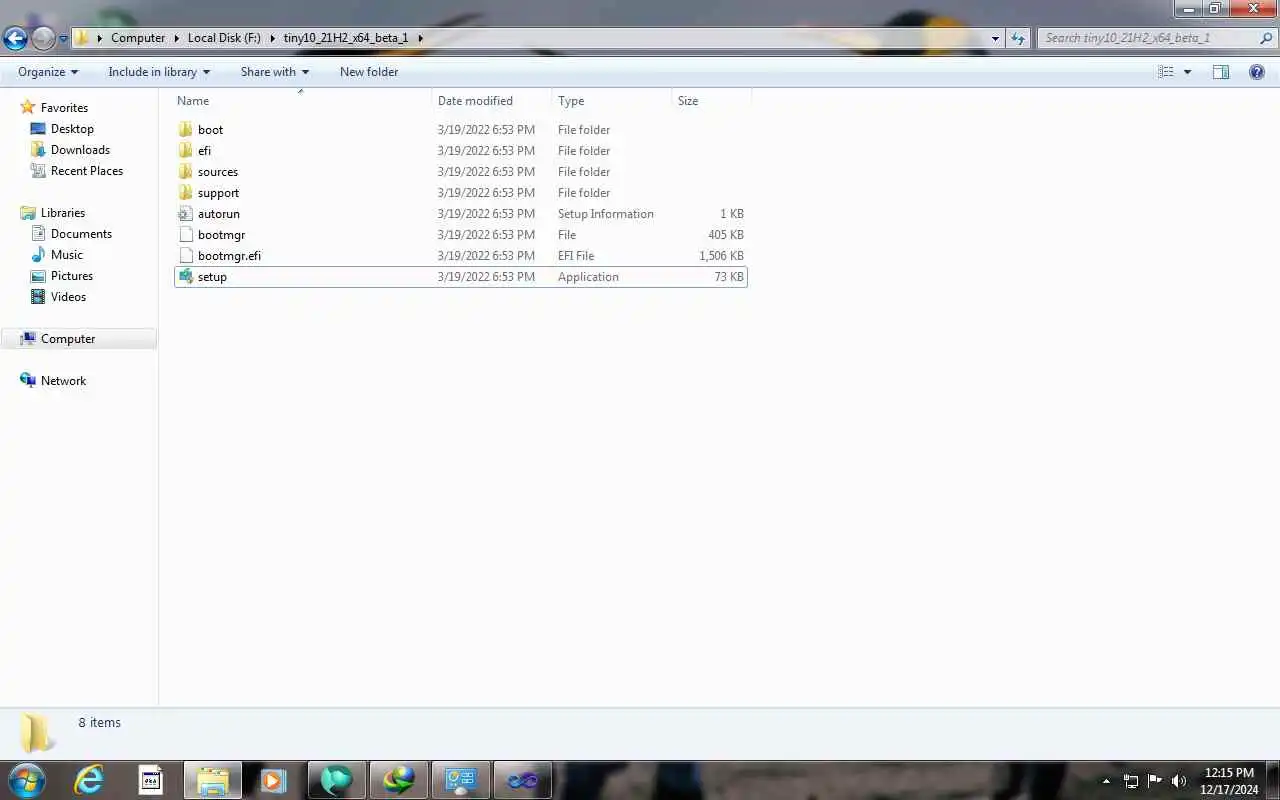
Task: Open Desktop under Favorites
Action: (x=72, y=129)
